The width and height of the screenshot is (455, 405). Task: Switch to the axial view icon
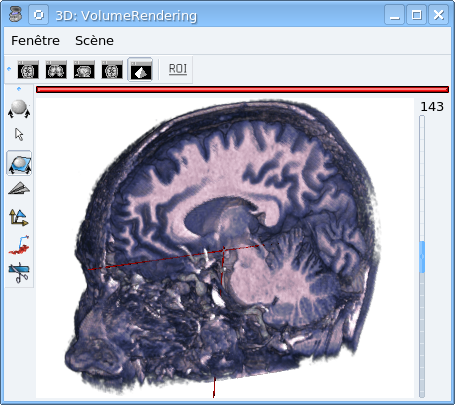tap(28, 70)
